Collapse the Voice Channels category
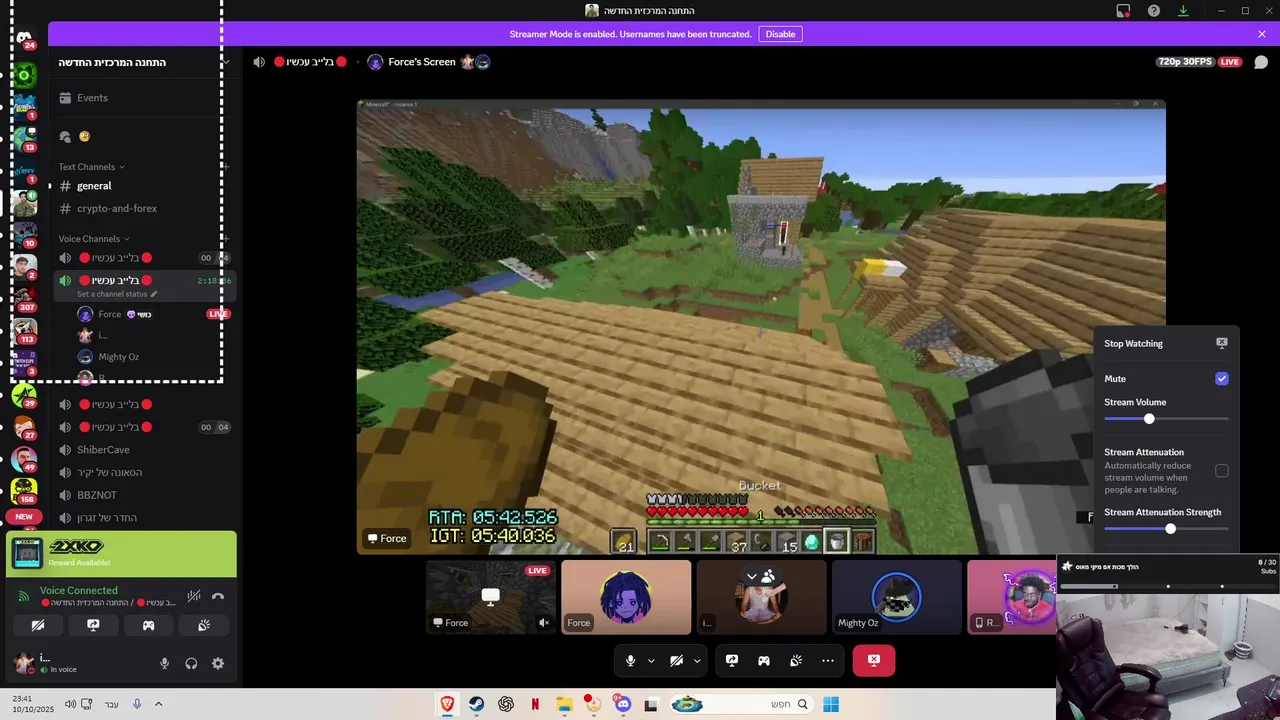 [95, 239]
